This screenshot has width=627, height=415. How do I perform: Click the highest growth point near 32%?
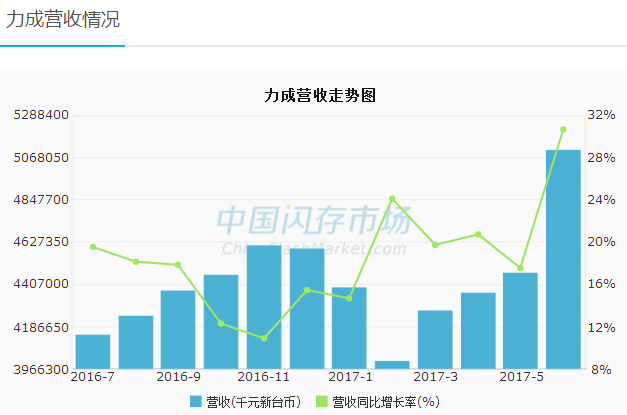coord(563,130)
